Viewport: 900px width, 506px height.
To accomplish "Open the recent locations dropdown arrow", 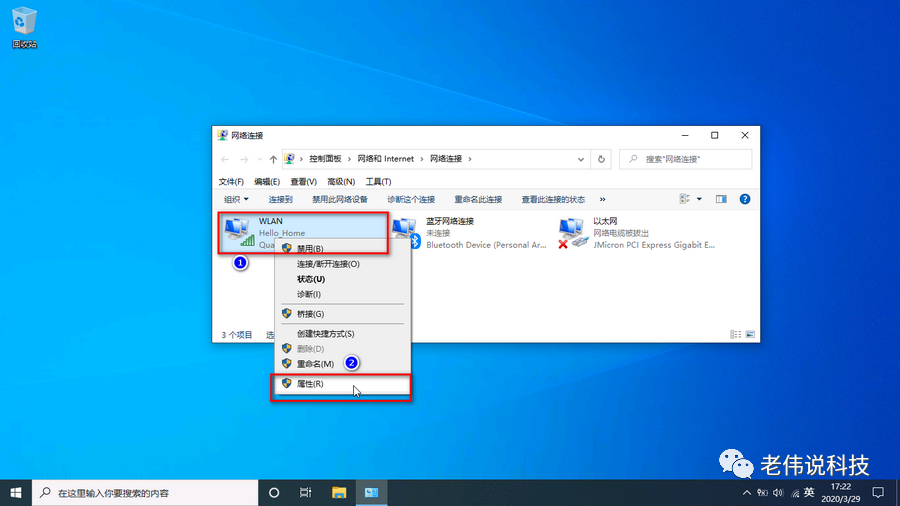I will 259,159.
